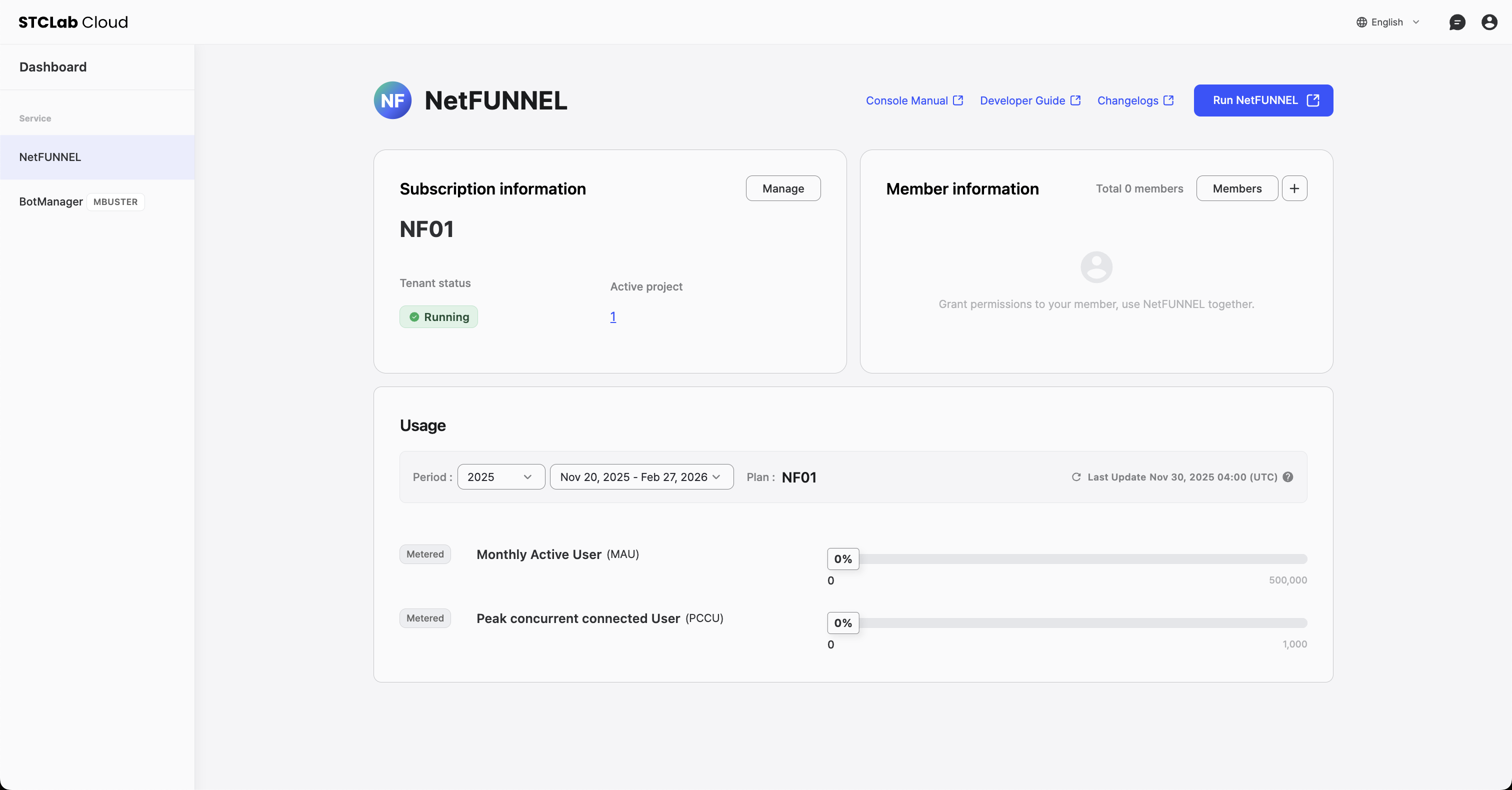Open the chat feedback icon in header
The width and height of the screenshot is (1512, 790).
[x=1458, y=22]
